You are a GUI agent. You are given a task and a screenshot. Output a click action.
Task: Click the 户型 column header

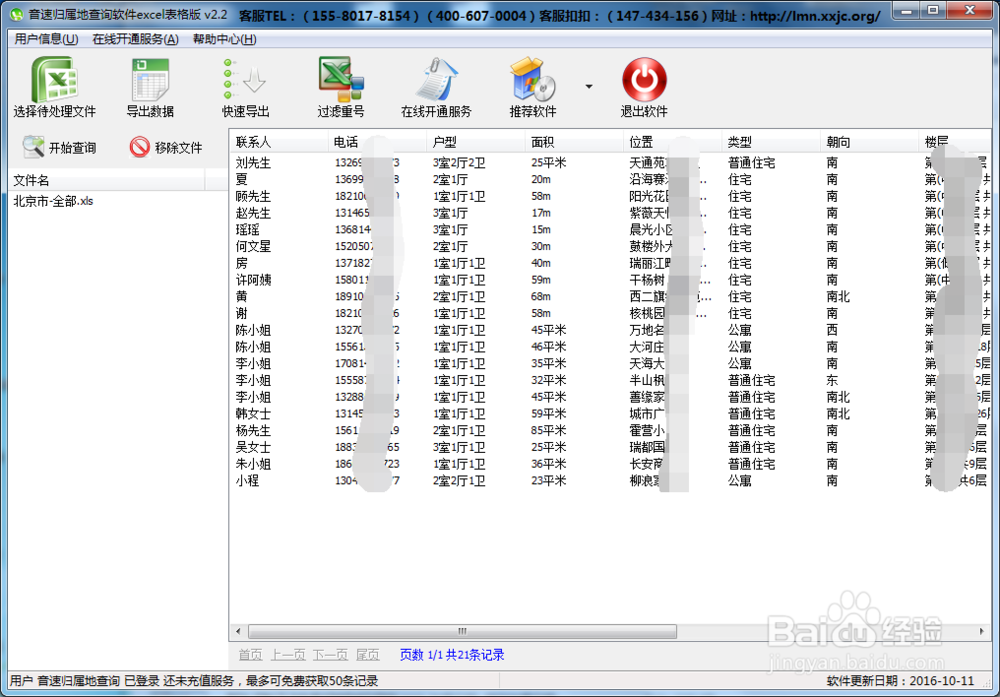[475, 142]
